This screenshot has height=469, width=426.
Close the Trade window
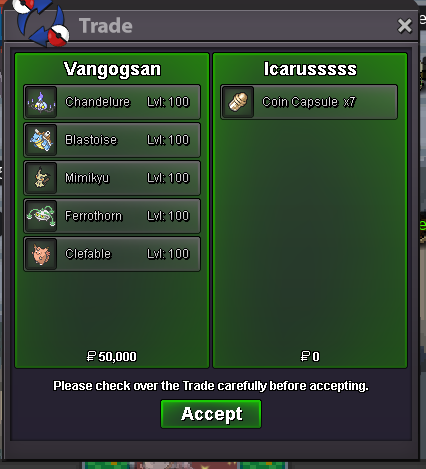[x=405, y=26]
